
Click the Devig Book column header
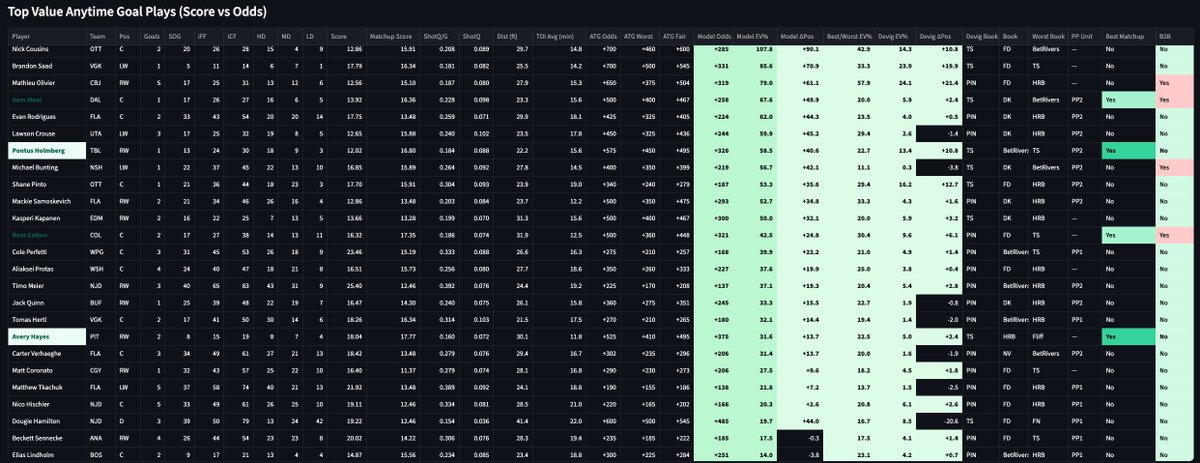click(983, 34)
